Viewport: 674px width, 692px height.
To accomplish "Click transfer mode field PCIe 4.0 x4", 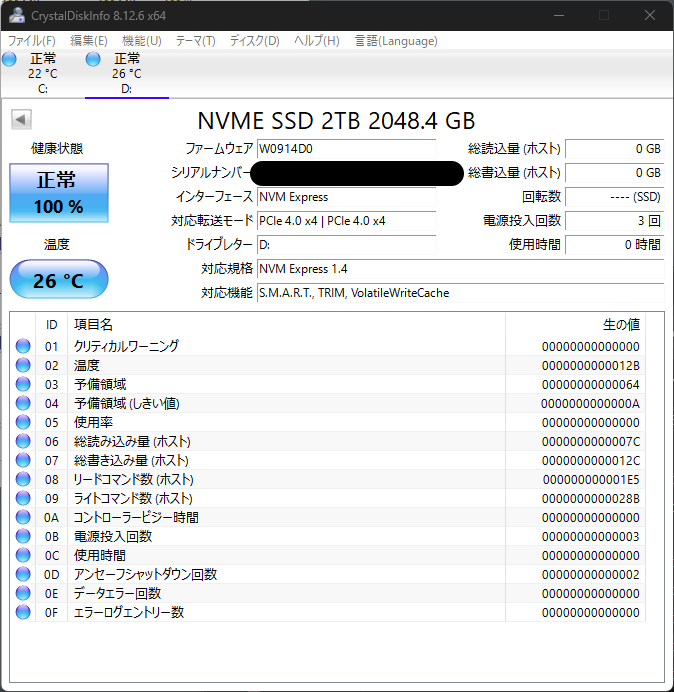I will click(x=346, y=221).
